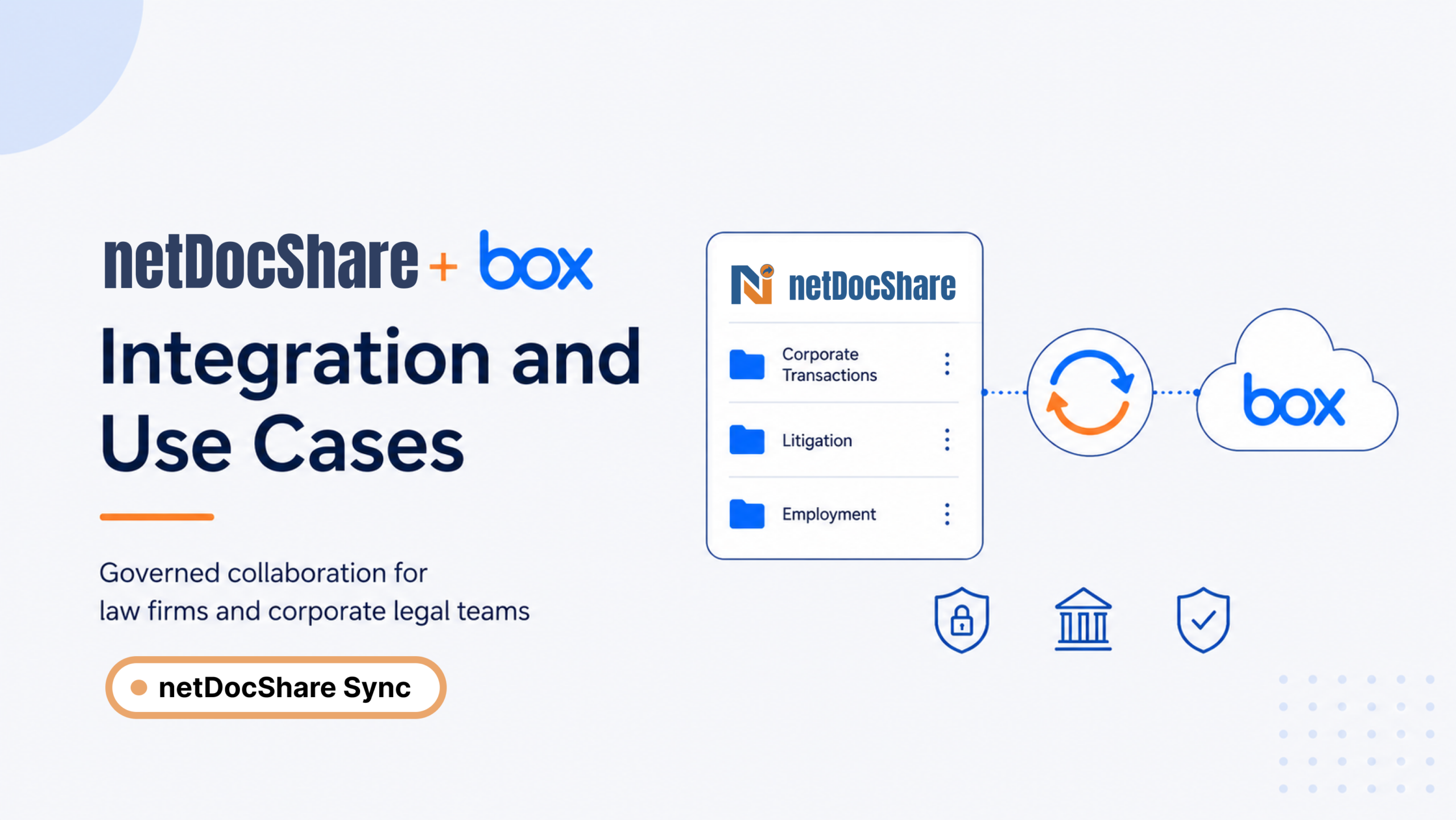Click the shield with padlock icon
Screen dimensions: 1456x820
point(962,620)
